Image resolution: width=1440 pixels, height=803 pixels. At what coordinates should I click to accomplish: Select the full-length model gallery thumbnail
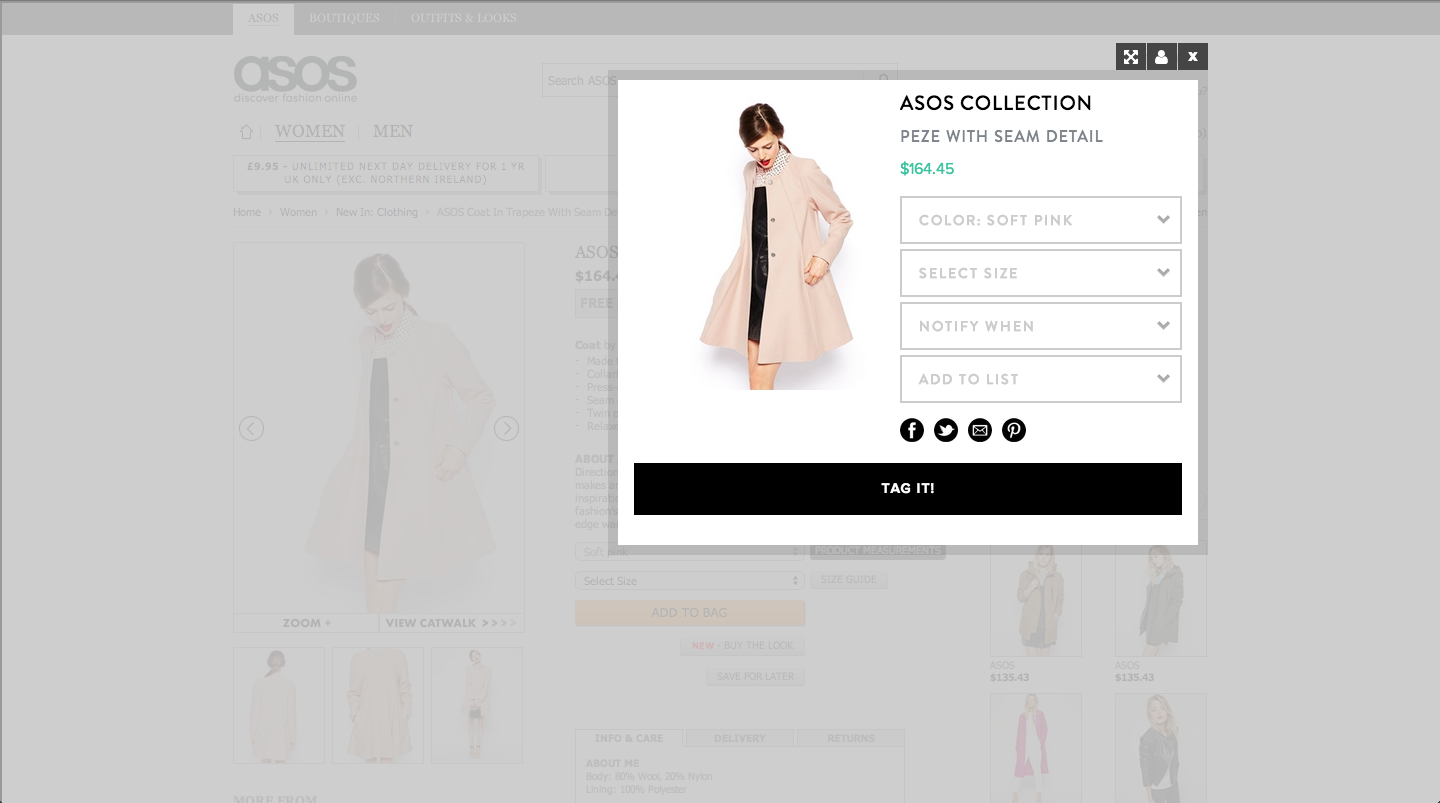pyautogui.click(x=477, y=705)
